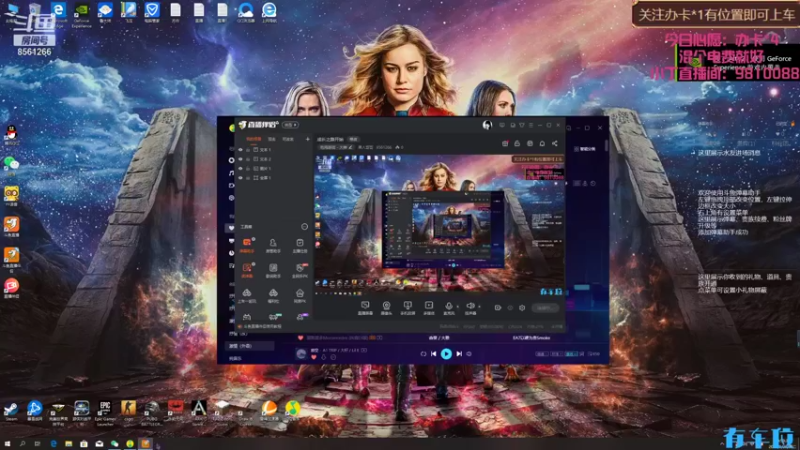Toggle visibility eye of the second source layer
This screenshot has height=450, width=800.
click(x=241, y=159)
